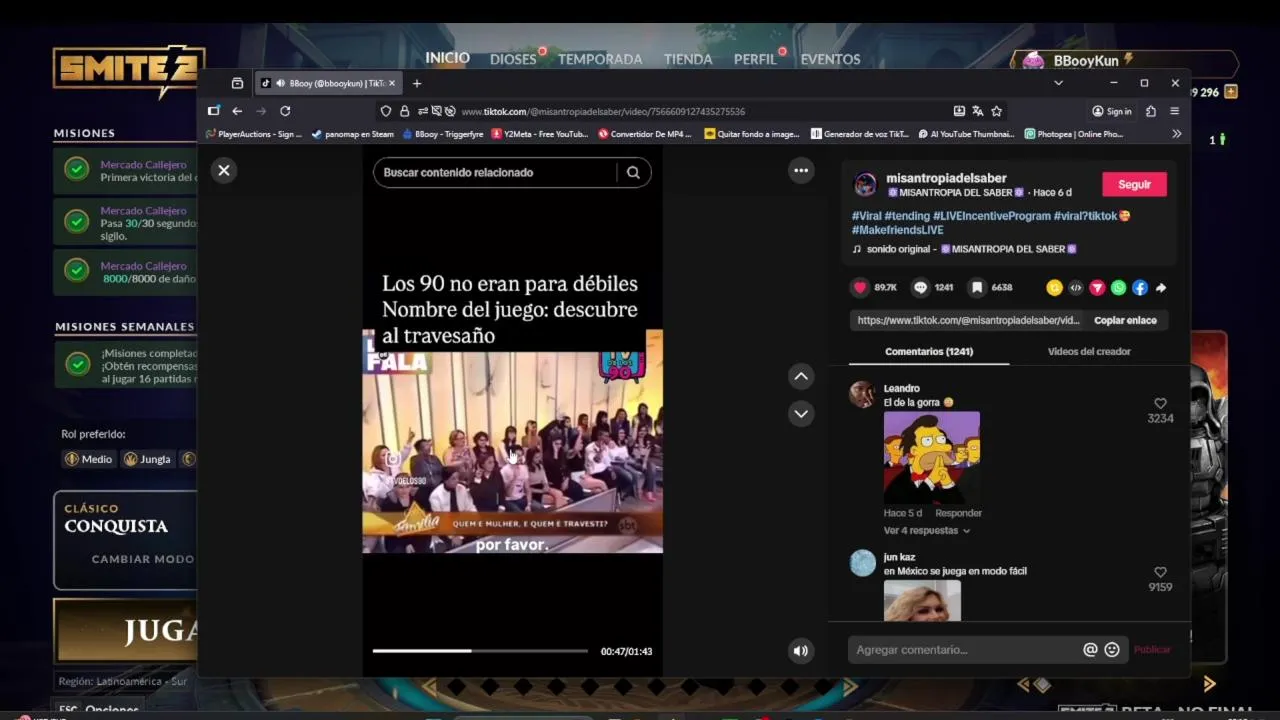Click the @ mention icon in the comment box
Image resolution: width=1280 pixels, height=720 pixels.
1090,650
